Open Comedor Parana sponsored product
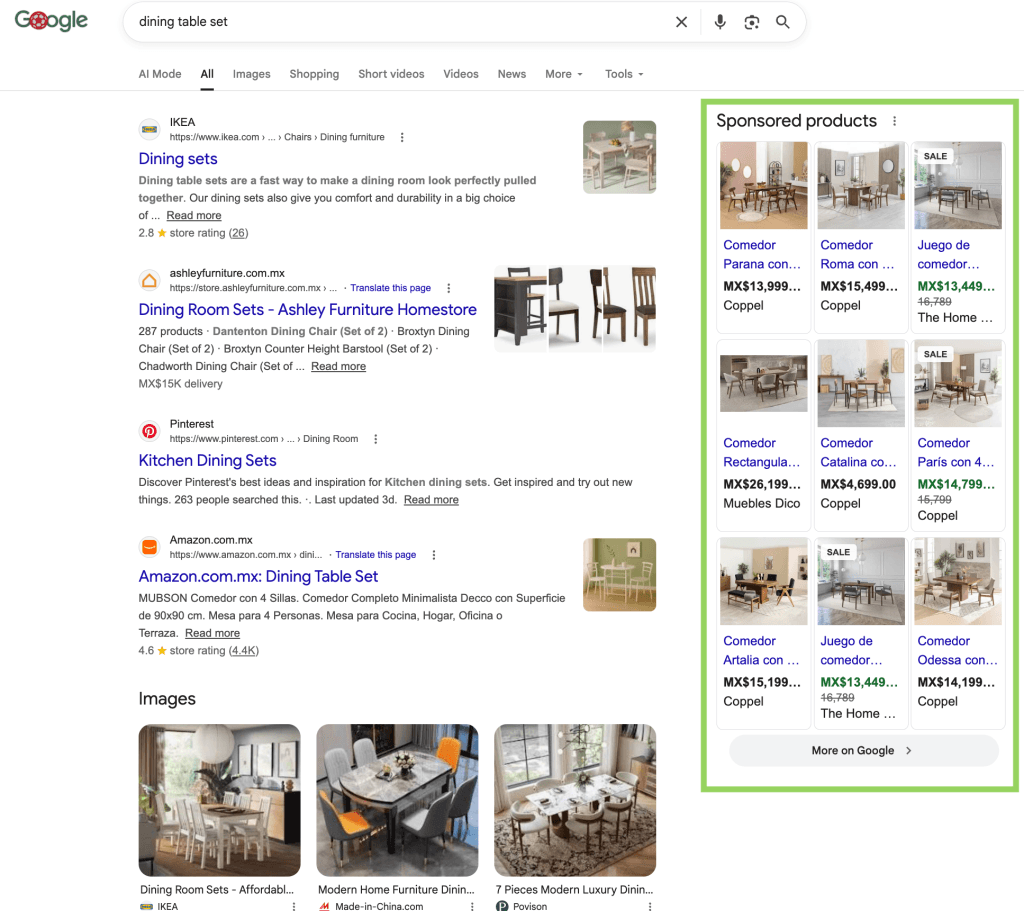1024x911 pixels. [763, 236]
